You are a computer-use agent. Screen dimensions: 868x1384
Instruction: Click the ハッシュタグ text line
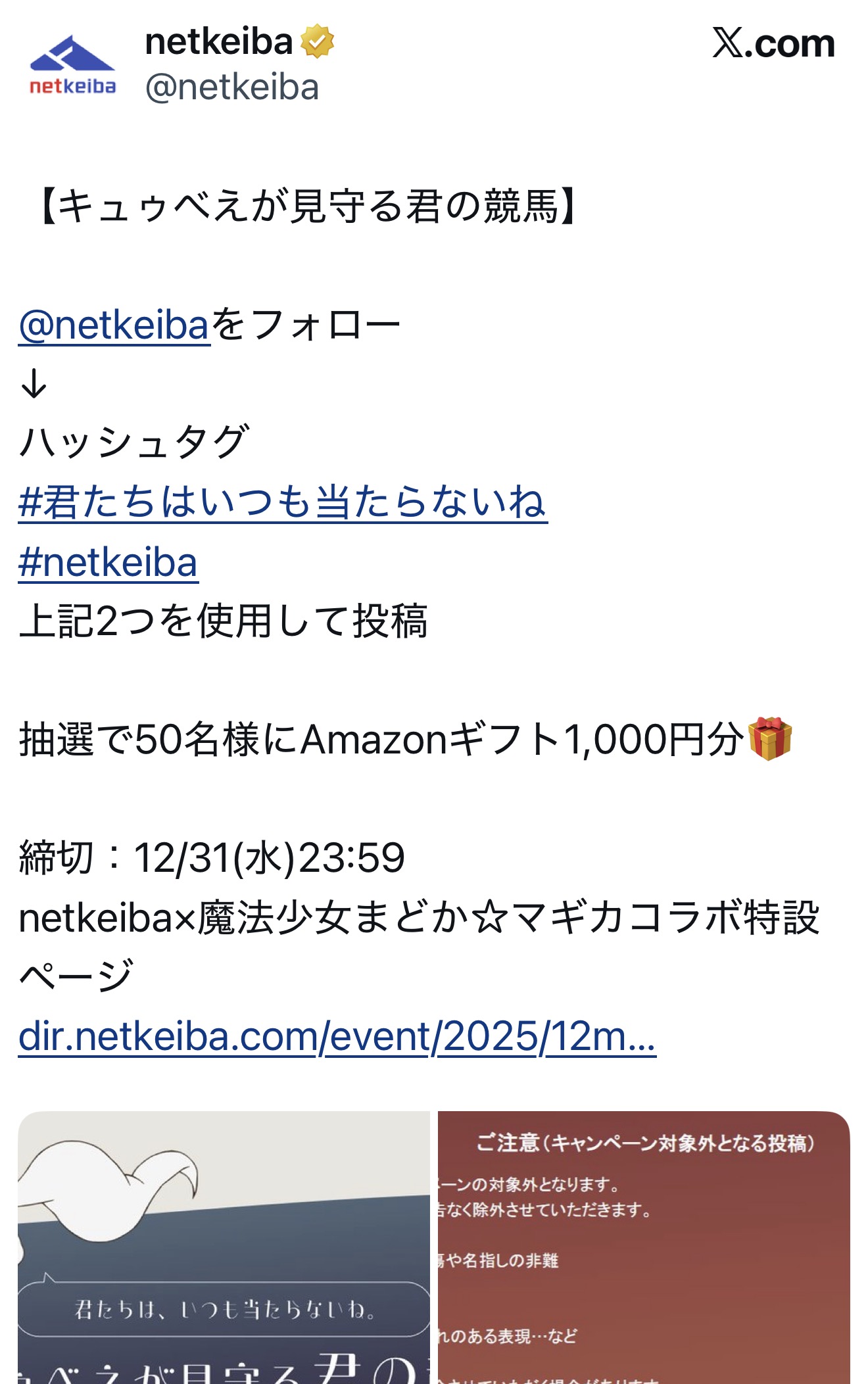pos(134,442)
